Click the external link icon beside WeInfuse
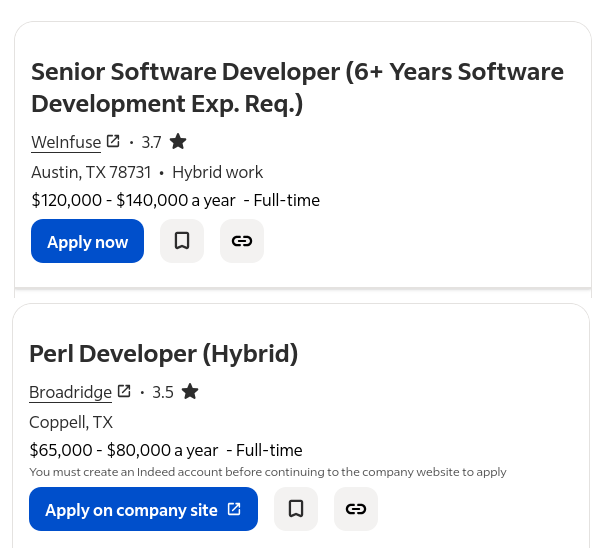This screenshot has height=548, width=608. pyautogui.click(x=113, y=141)
